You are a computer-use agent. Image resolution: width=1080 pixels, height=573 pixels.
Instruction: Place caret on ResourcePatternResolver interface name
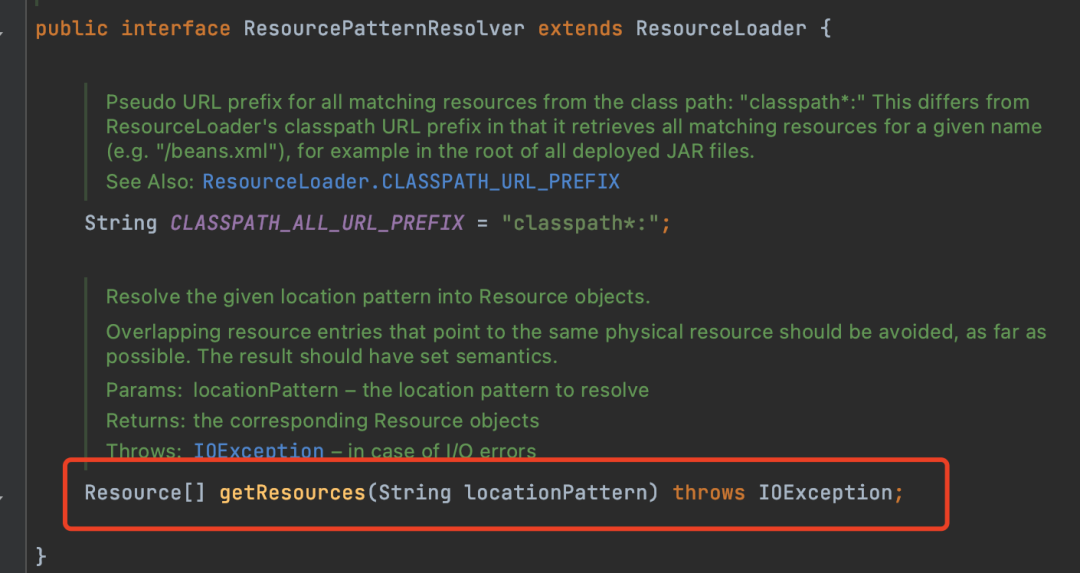tap(384, 29)
